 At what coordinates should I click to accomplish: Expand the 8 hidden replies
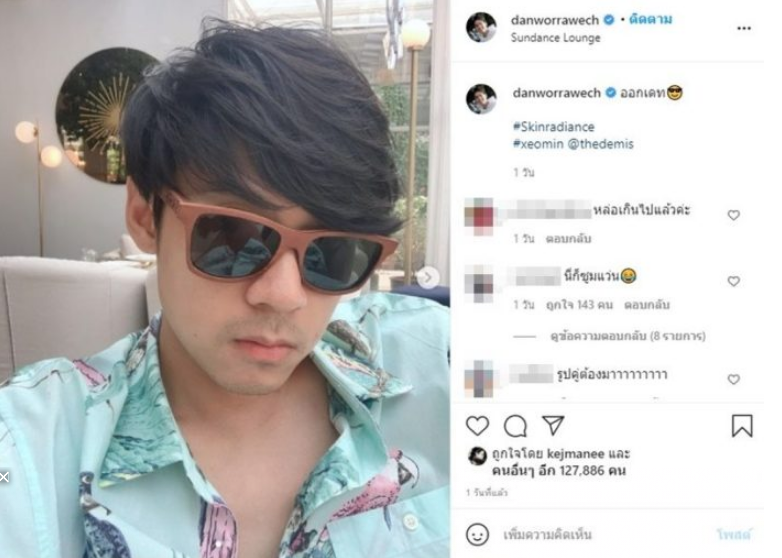[x=628, y=336]
